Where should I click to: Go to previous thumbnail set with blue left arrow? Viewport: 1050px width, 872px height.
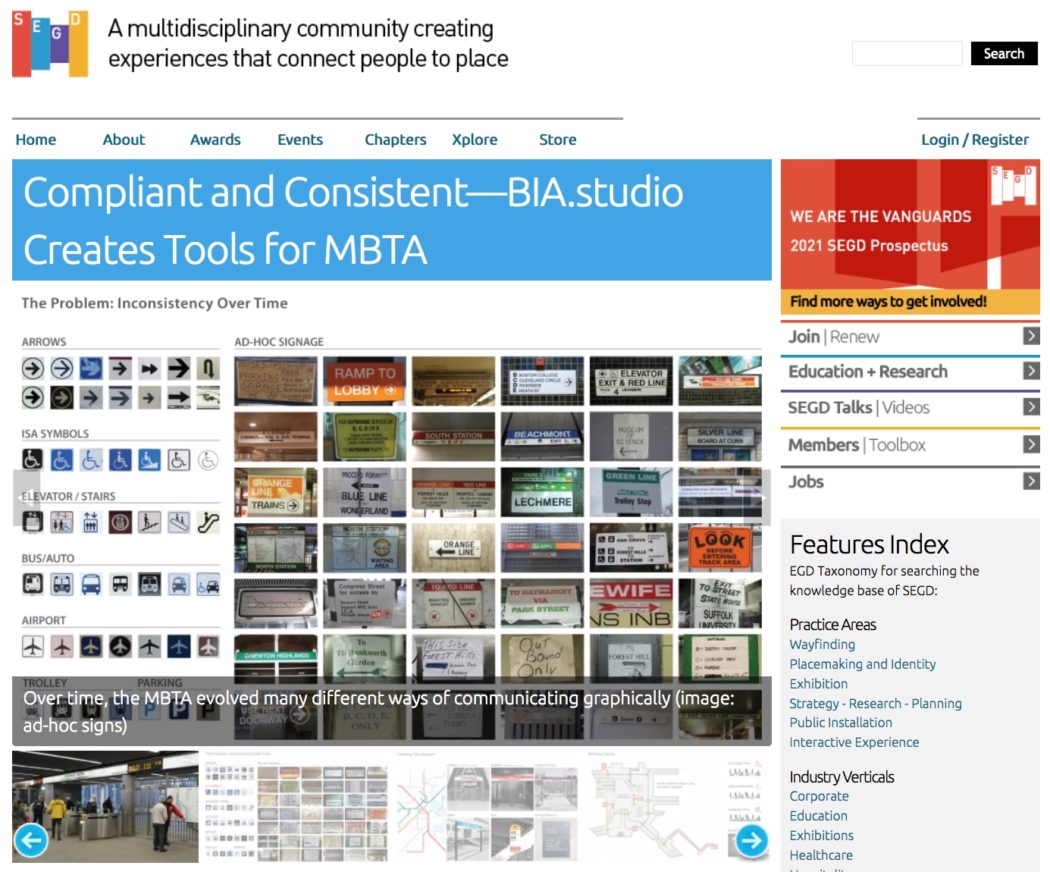(x=31, y=840)
